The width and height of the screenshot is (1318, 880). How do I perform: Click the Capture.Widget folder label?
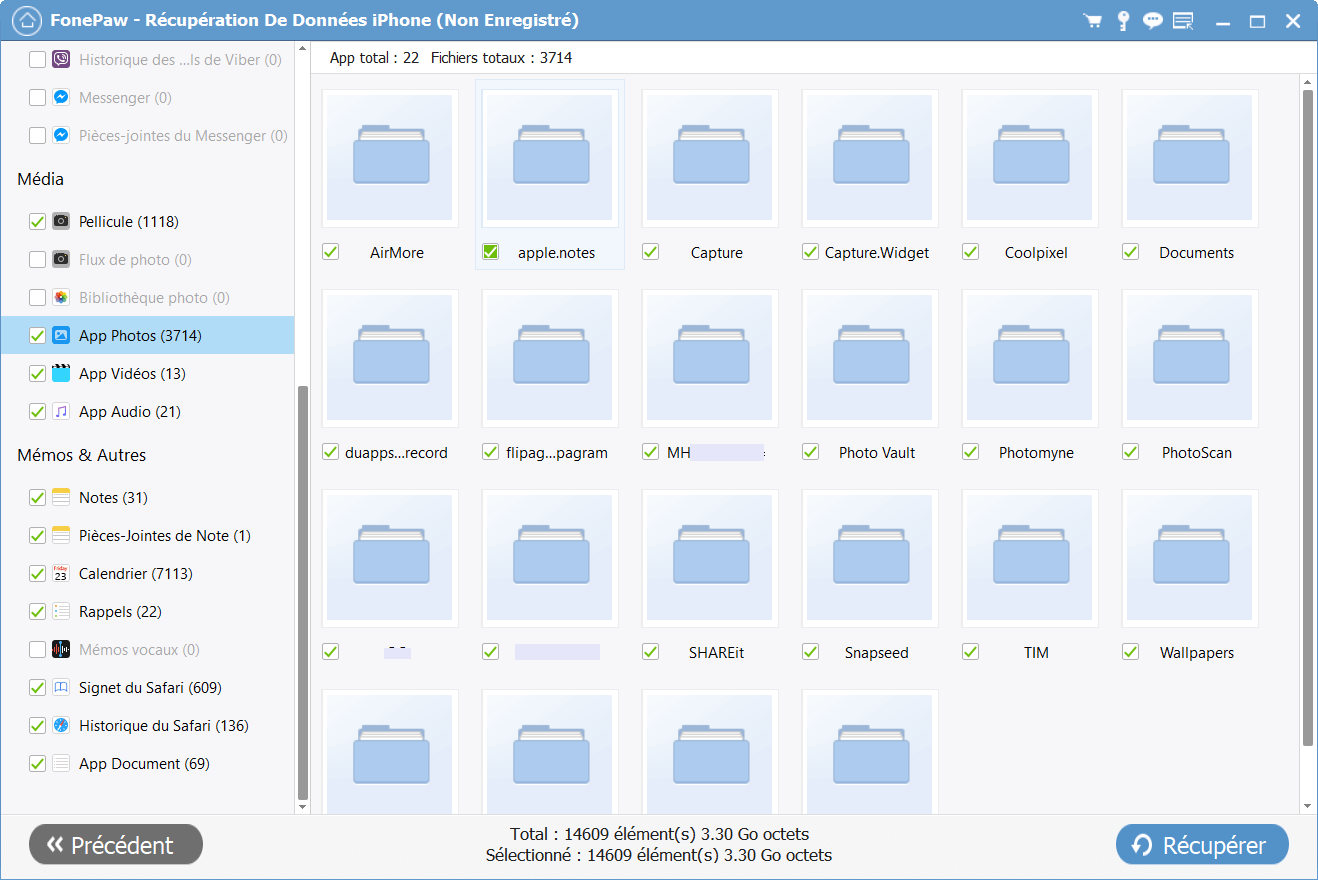click(877, 253)
